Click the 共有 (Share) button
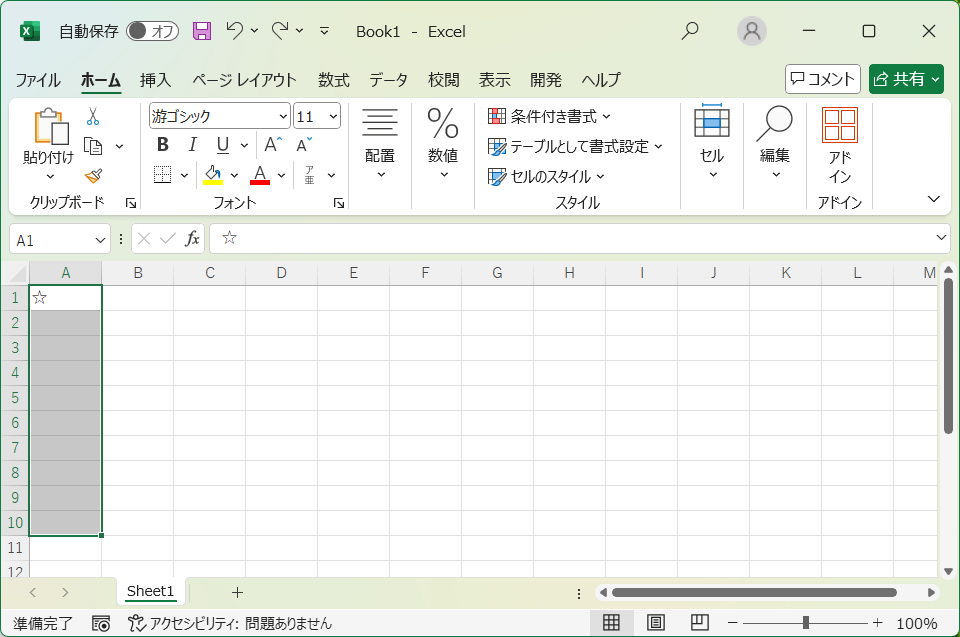This screenshot has height=637, width=960. (906, 79)
